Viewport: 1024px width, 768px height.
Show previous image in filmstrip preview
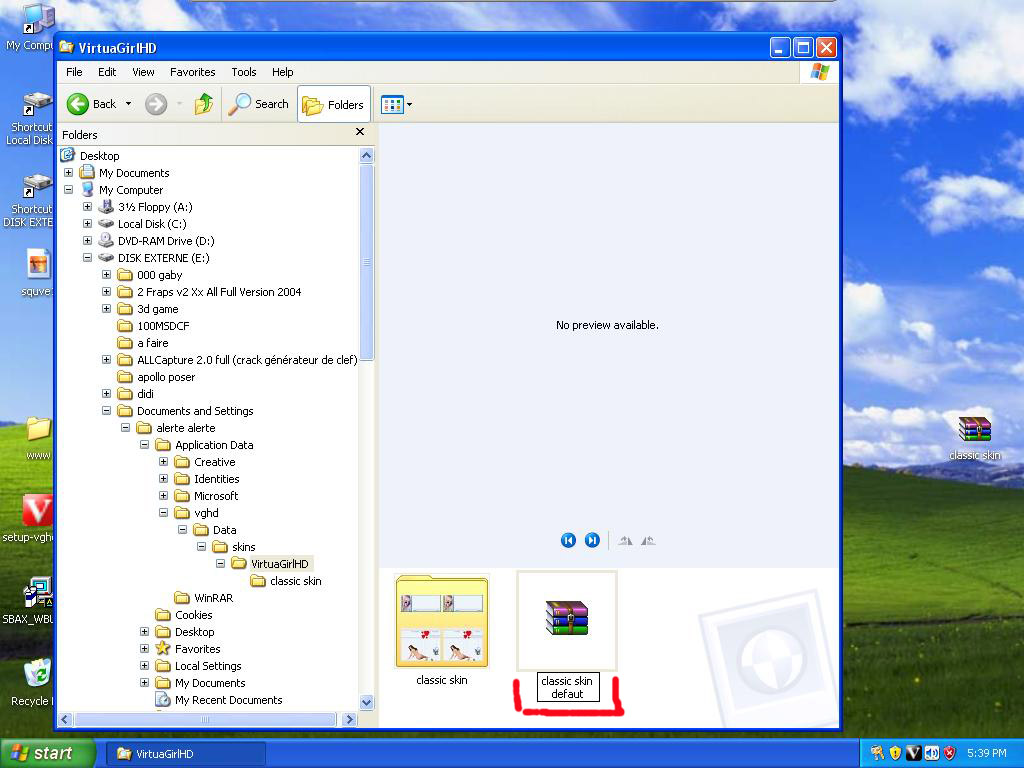click(x=568, y=540)
